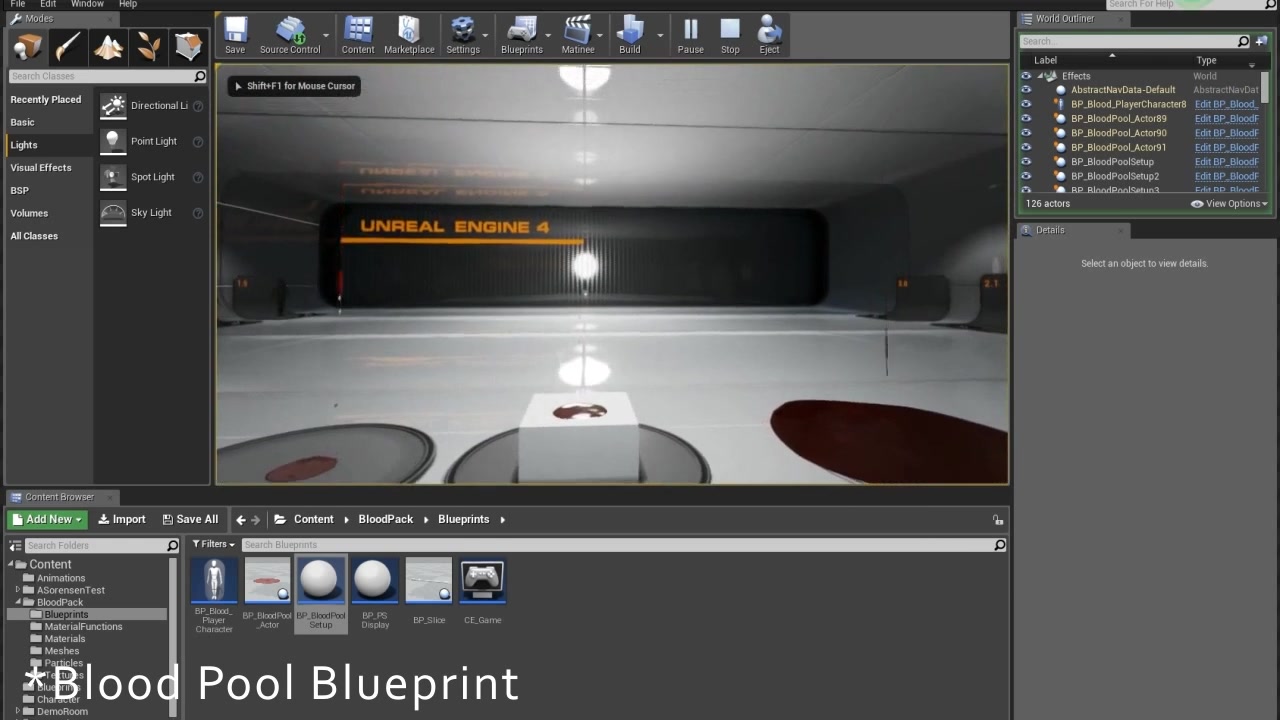This screenshot has height=720, width=1280.
Task: Click the Spot Light icon
Action: 113,177
